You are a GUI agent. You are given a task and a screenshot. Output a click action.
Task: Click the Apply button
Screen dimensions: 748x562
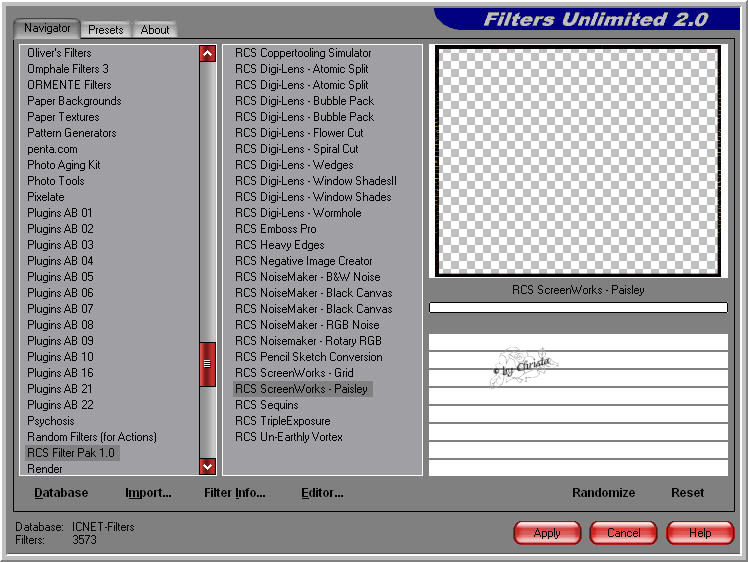pyautogui.click(x=547, y=533)
